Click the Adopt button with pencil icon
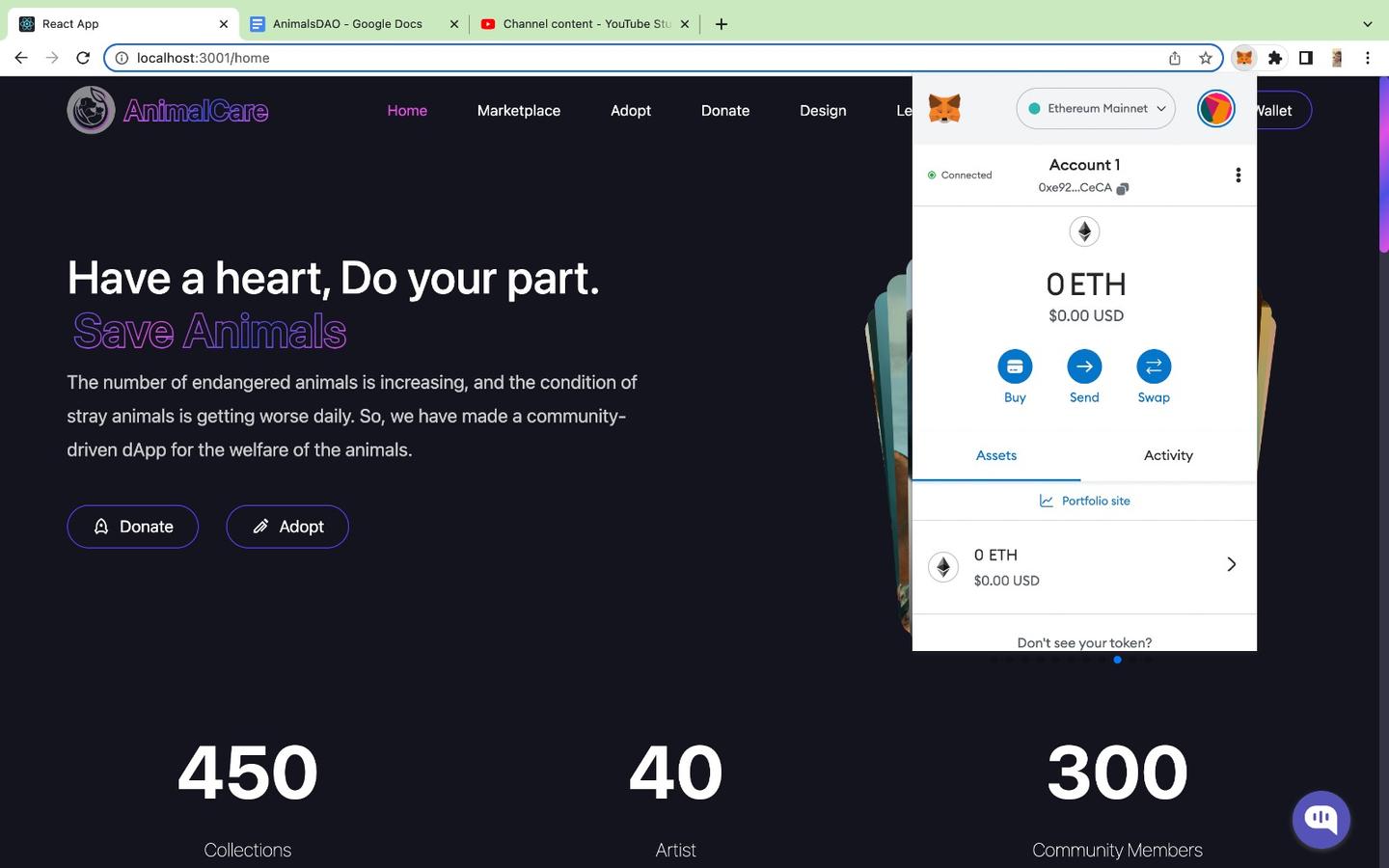1389x868 pixels. pos(287,527)
